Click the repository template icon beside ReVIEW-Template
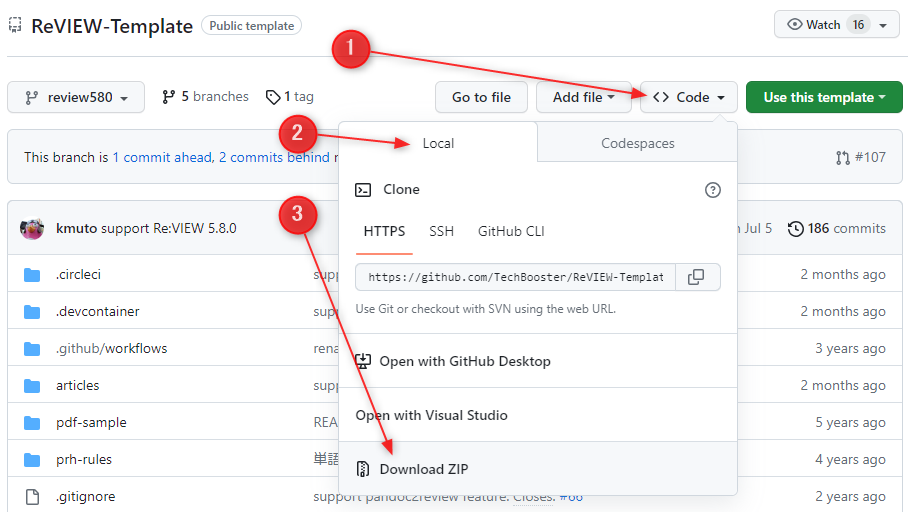The image size is (908, 512). coord(15,25)
